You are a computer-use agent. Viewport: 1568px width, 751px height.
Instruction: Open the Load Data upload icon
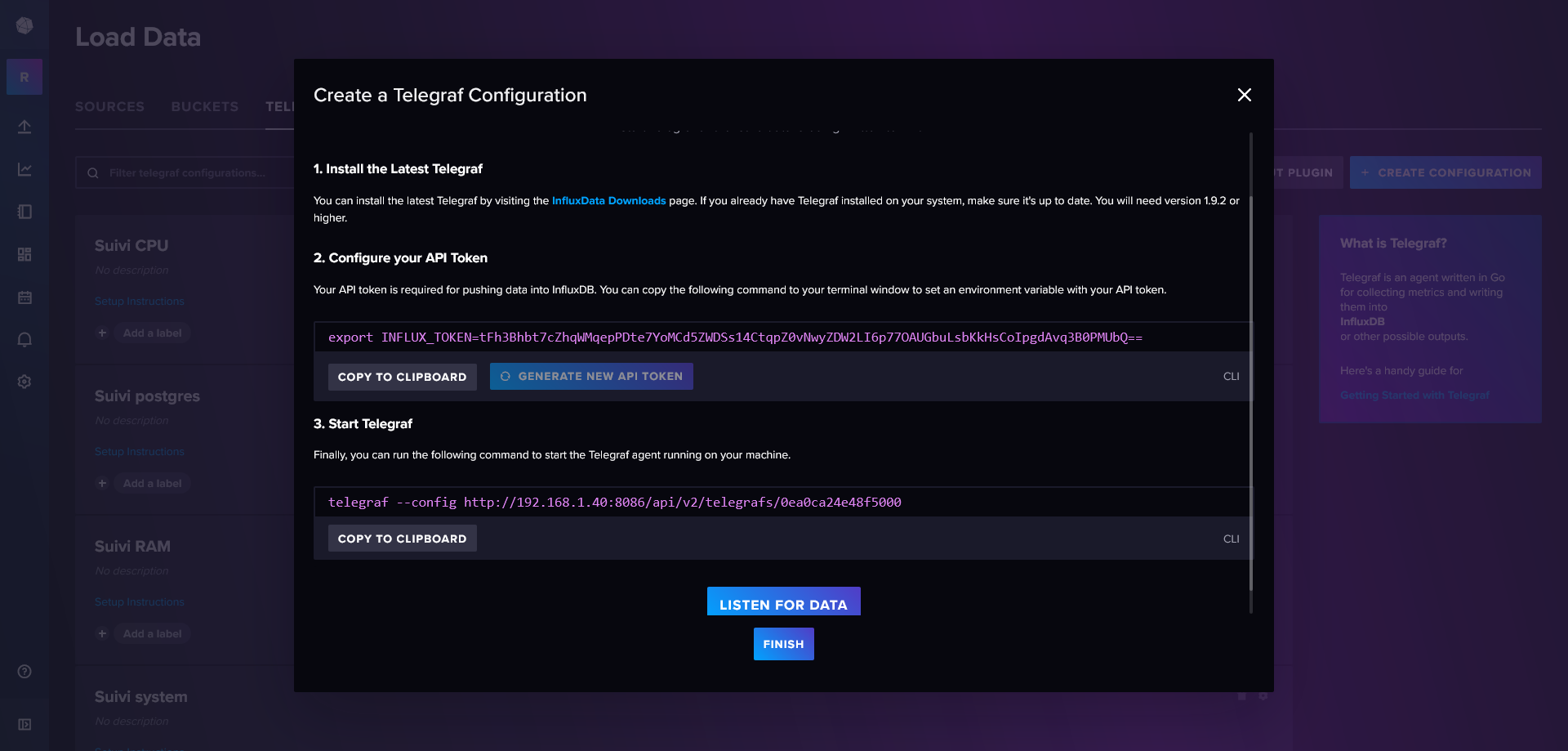24,127
